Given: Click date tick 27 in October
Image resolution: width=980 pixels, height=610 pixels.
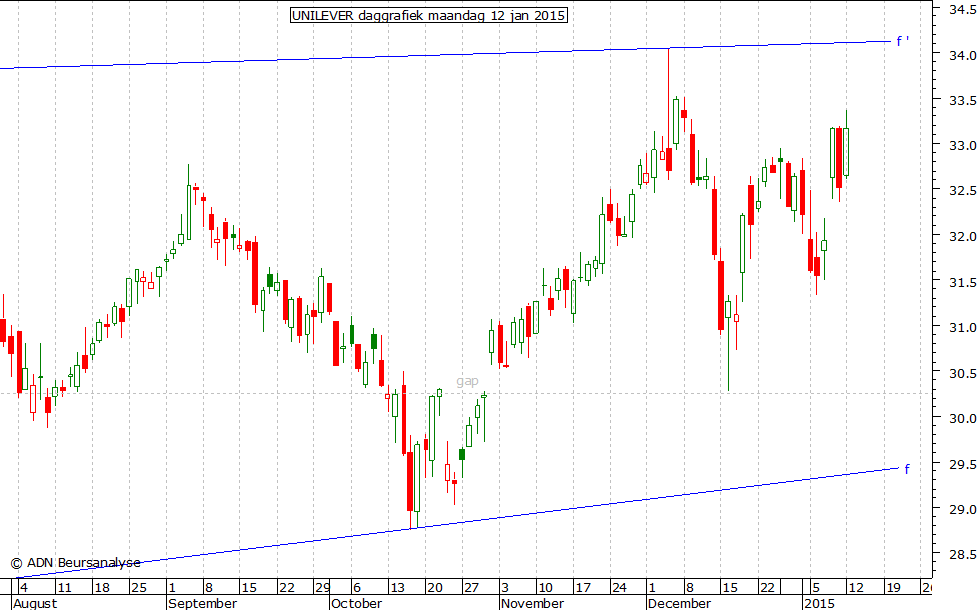Looking at the screenshot, I should tap(471, 588).
